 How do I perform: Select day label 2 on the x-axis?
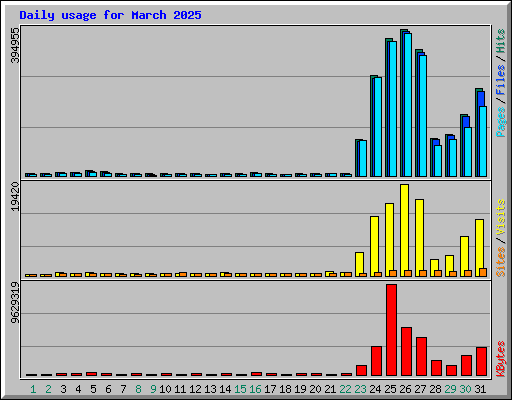48,389
